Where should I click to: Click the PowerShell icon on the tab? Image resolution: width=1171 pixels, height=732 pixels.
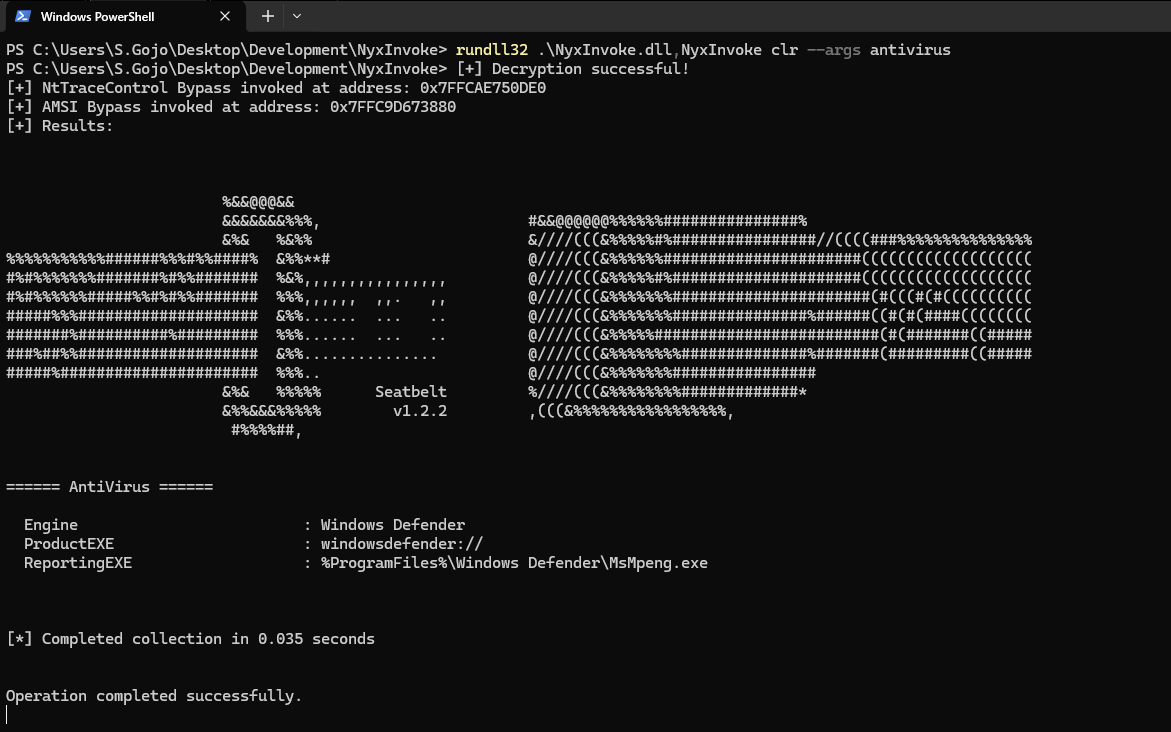[24, 16]
